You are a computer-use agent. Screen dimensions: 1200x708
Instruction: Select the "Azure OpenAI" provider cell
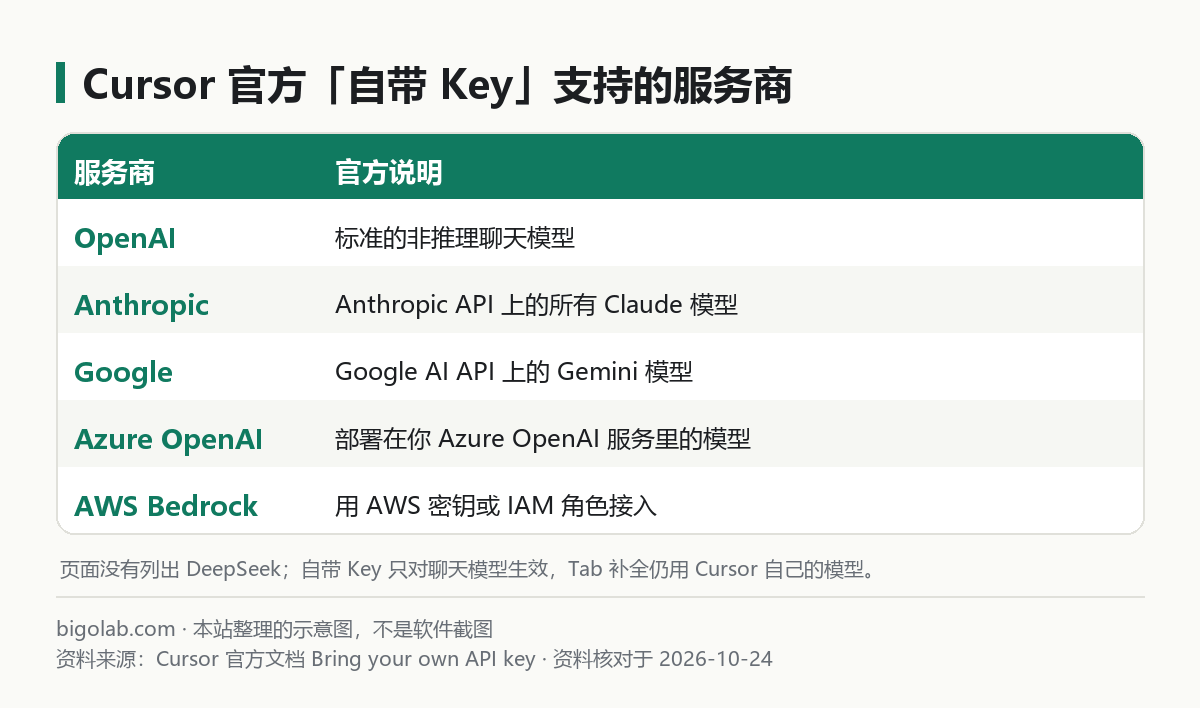pos(168,439)
